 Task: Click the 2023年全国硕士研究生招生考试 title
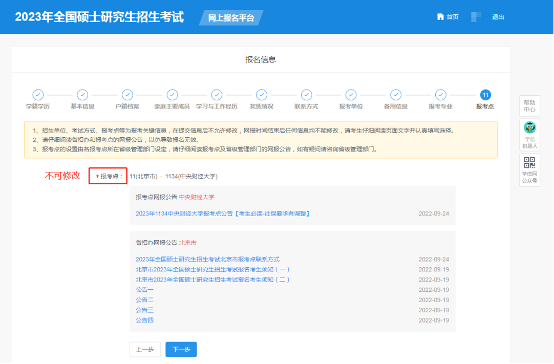(99, 17)
